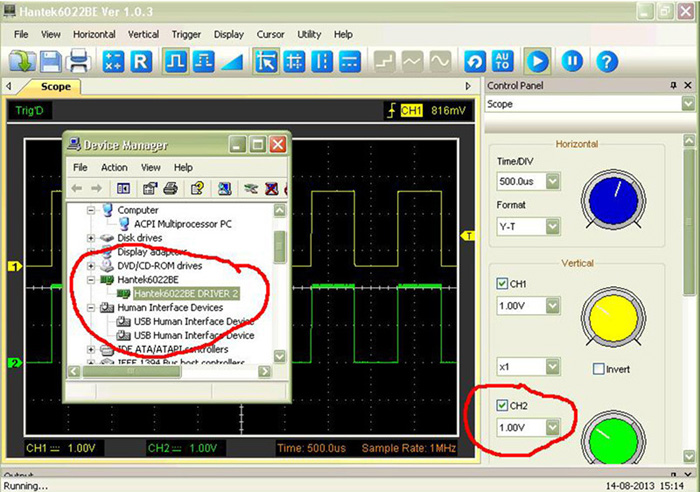Select the vertical cursor lines icon
This screenshot has height=492, width=700.
[322, 61]
